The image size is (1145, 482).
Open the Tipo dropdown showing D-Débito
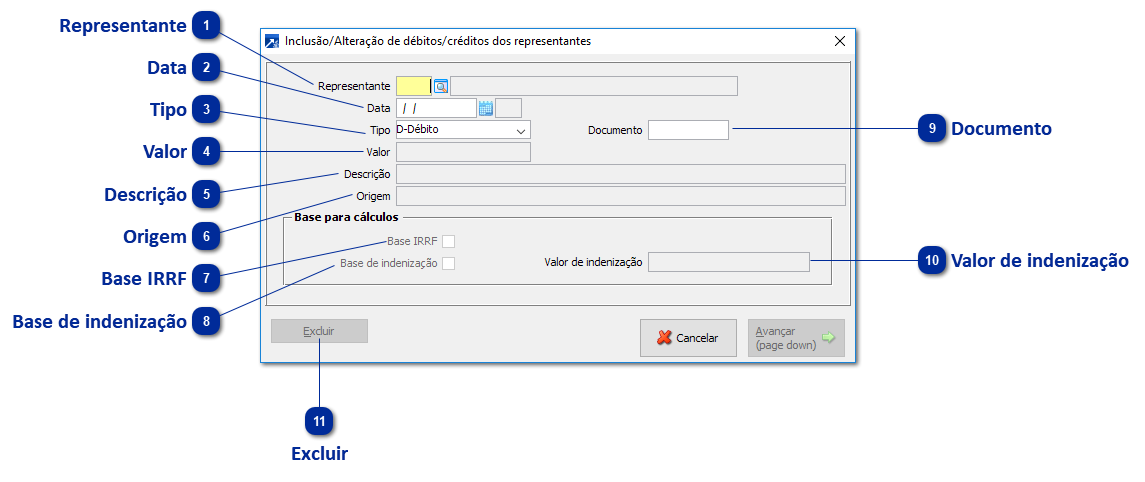pyautogui.click(x=463, y=130)
